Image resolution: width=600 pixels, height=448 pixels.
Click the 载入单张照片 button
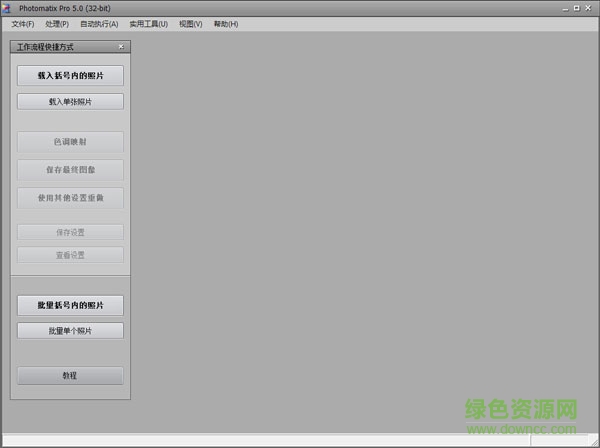[70, 101]
